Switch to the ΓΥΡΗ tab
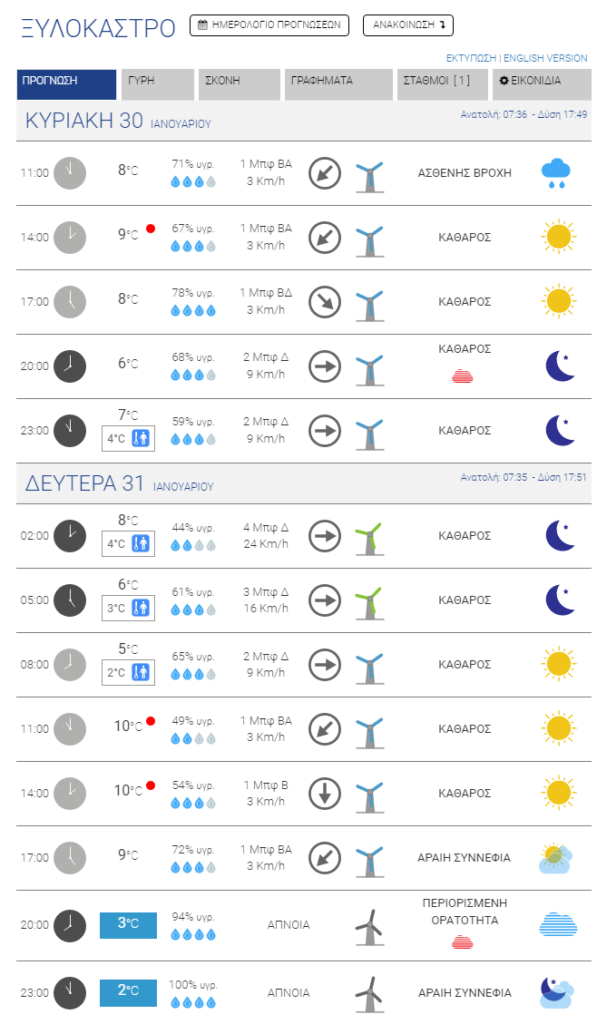The image size is (597, 1024). click(x=157, y=84)
